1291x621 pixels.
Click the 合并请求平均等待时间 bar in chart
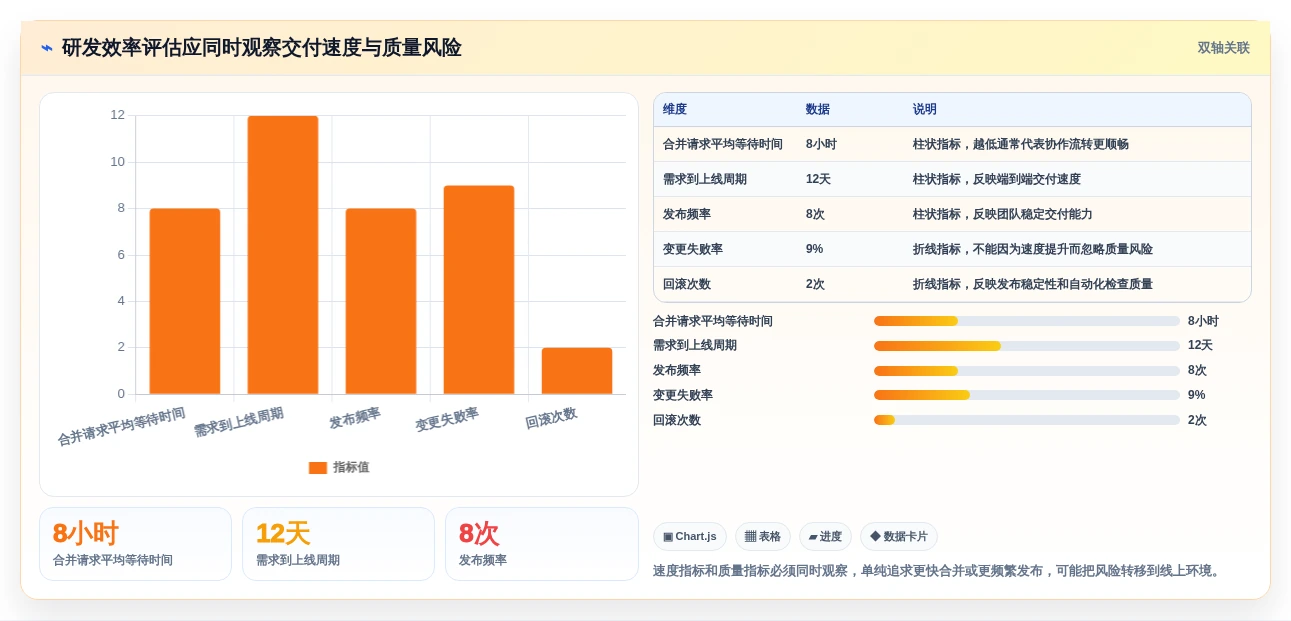(x=185, y=301)
